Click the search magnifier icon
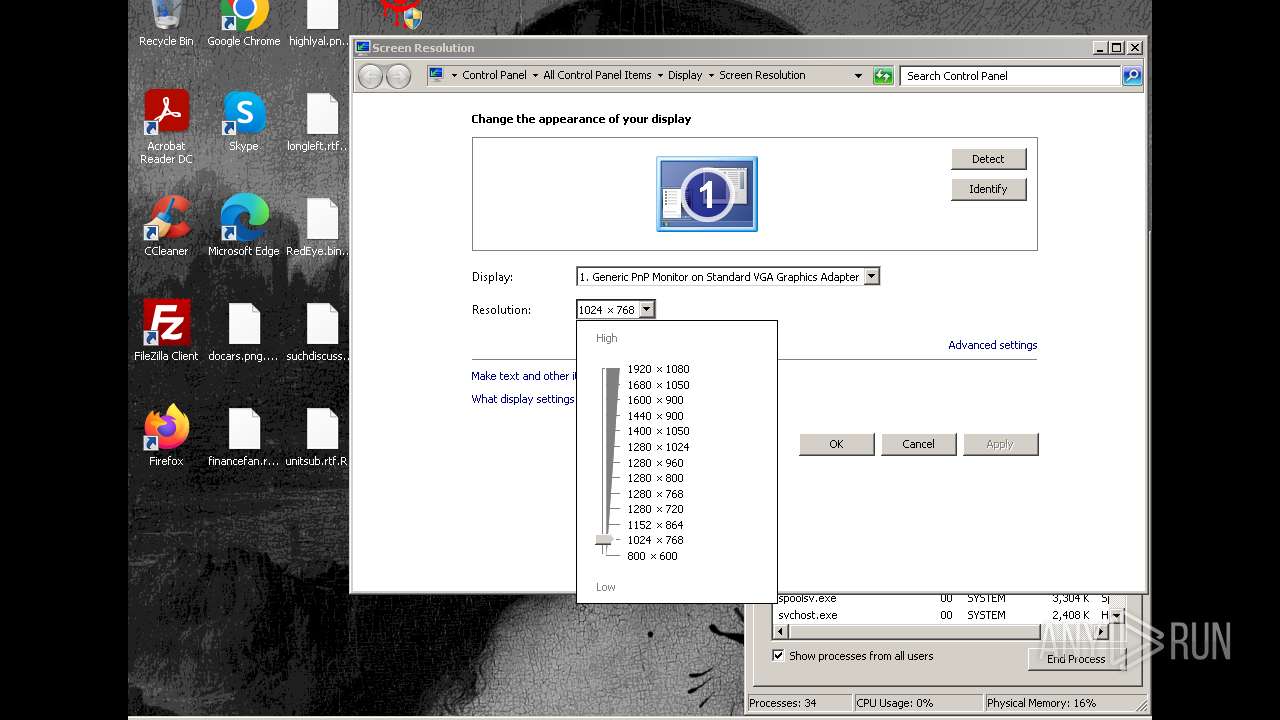 click(x=1131, y=76)
